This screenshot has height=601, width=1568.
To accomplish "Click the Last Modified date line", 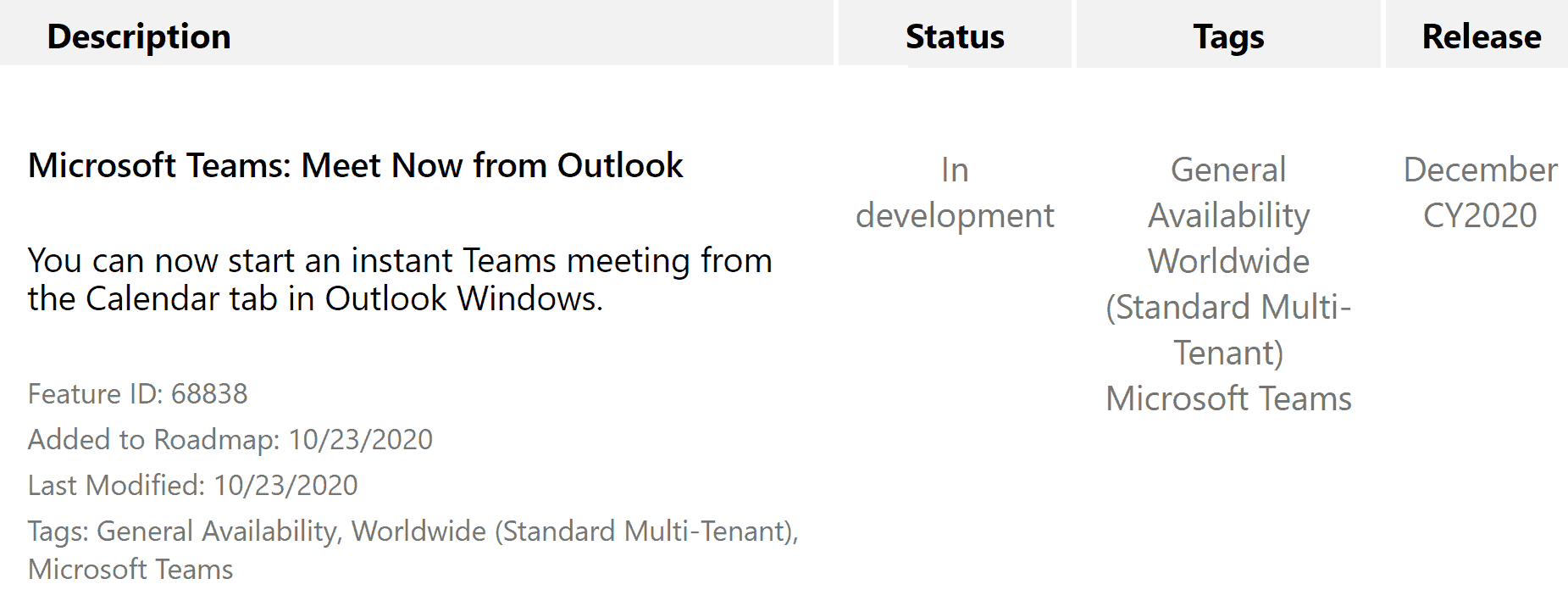I will (x=193, y=485).
